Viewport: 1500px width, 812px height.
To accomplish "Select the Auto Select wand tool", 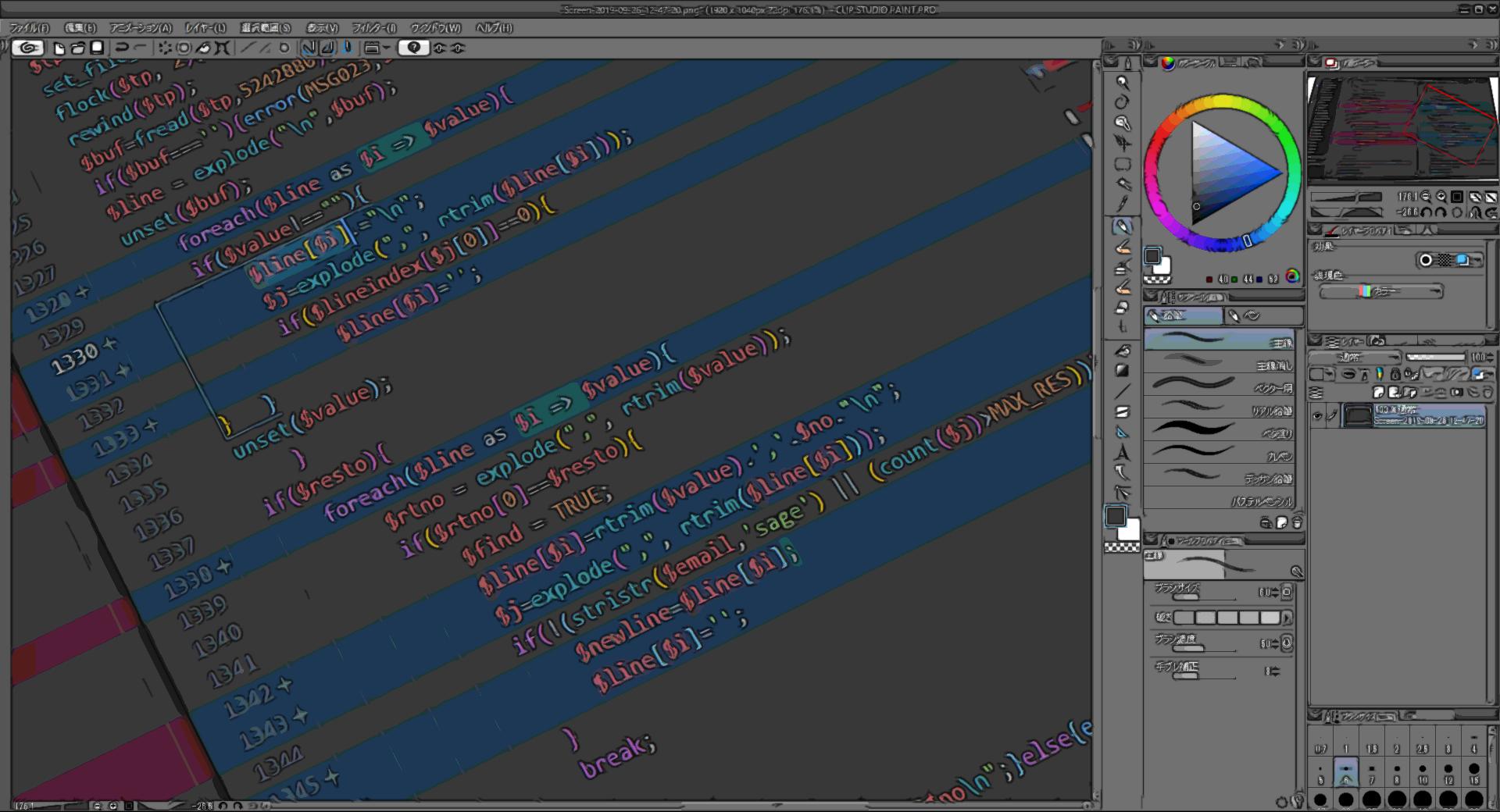I will pos(1123,184).
